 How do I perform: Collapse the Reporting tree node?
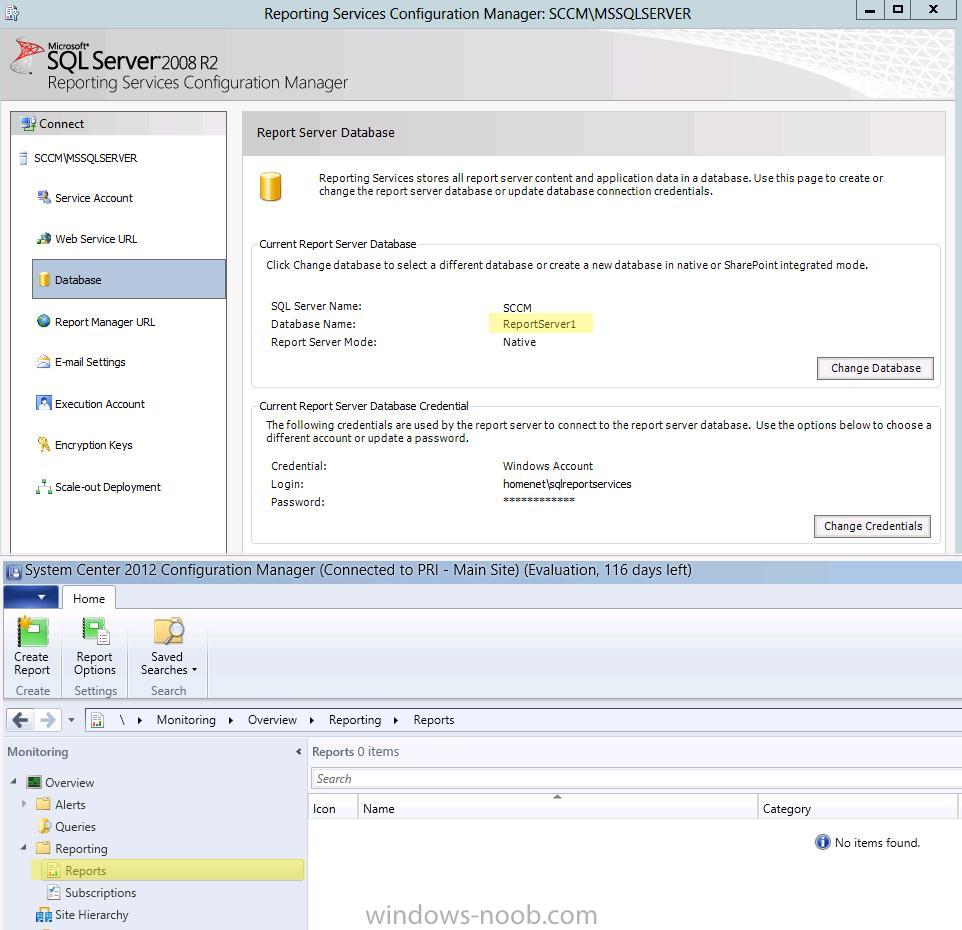click(24, 847)
